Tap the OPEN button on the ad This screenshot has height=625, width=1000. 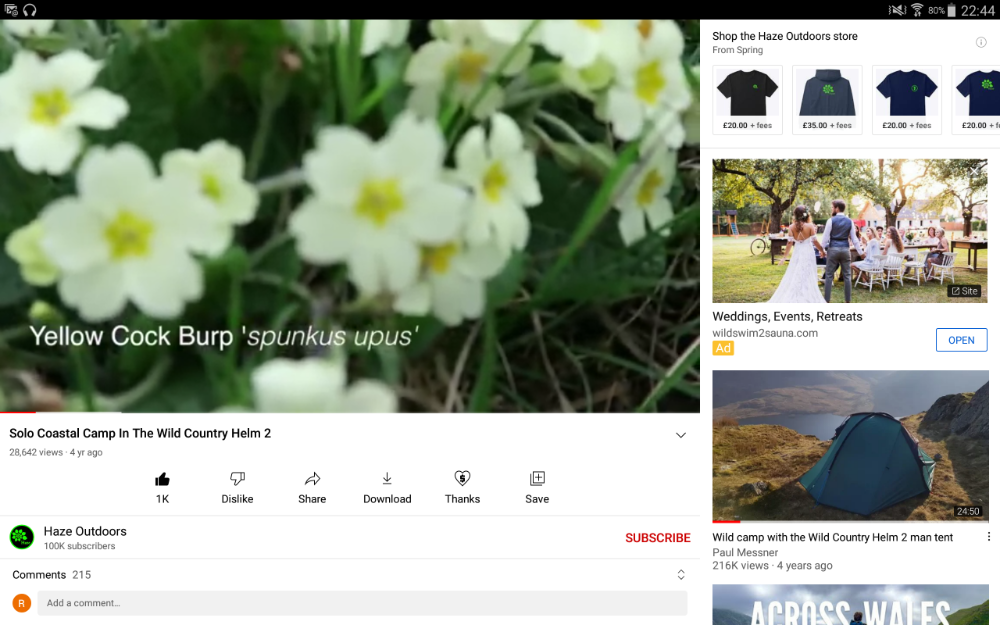point(961,340)
